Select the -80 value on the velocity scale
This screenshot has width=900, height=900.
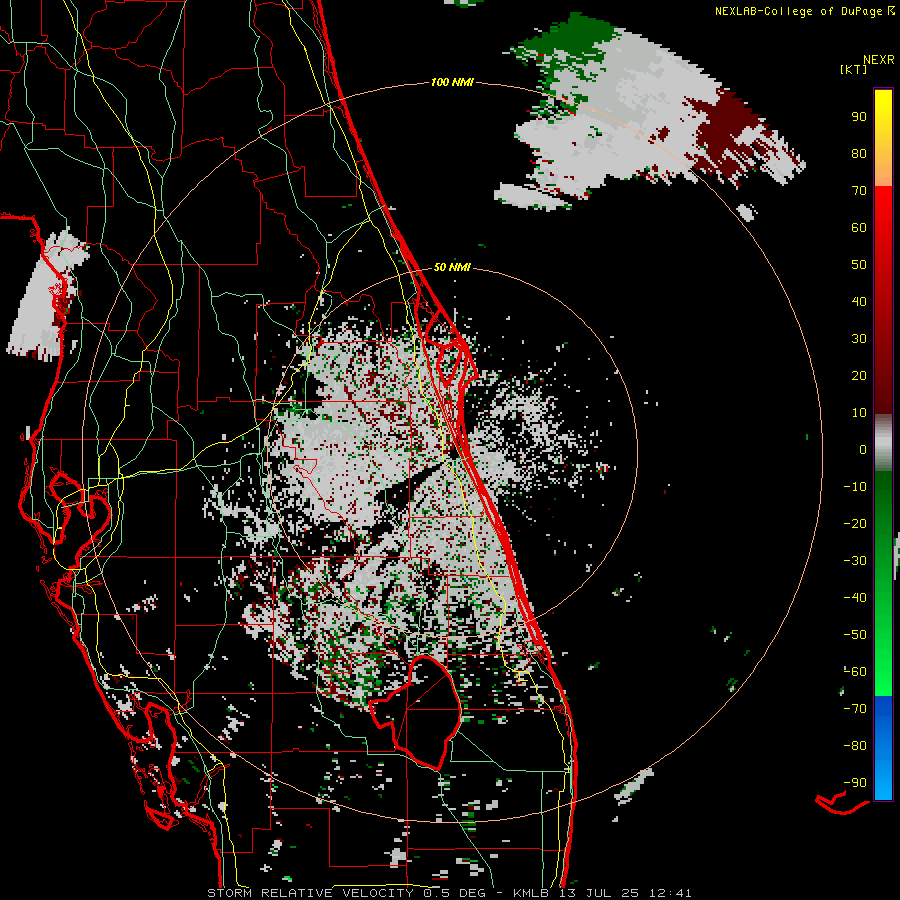pyautogui.click(x=855, y=746)
